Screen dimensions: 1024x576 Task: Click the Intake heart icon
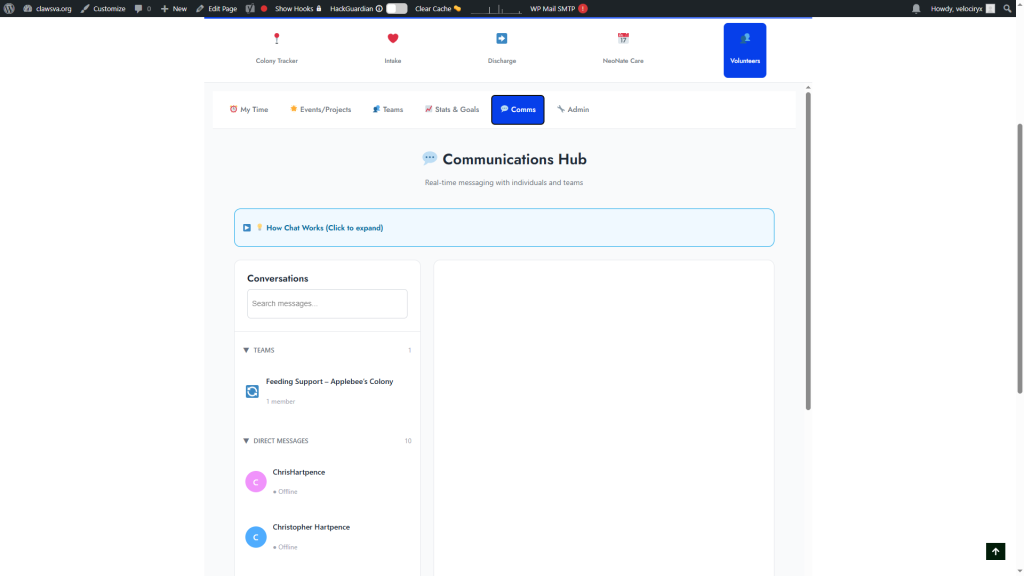393,39
